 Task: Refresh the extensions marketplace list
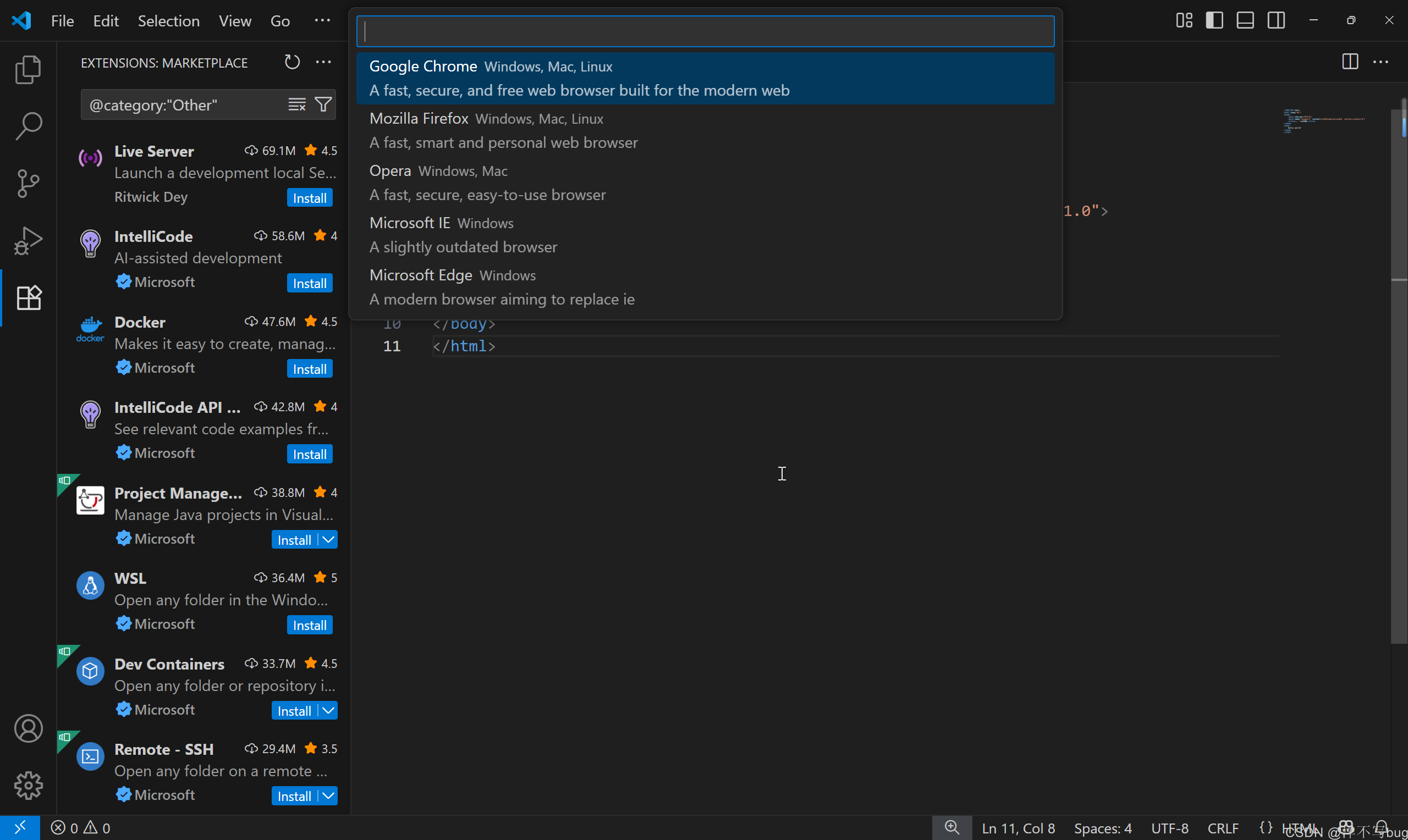292,62
